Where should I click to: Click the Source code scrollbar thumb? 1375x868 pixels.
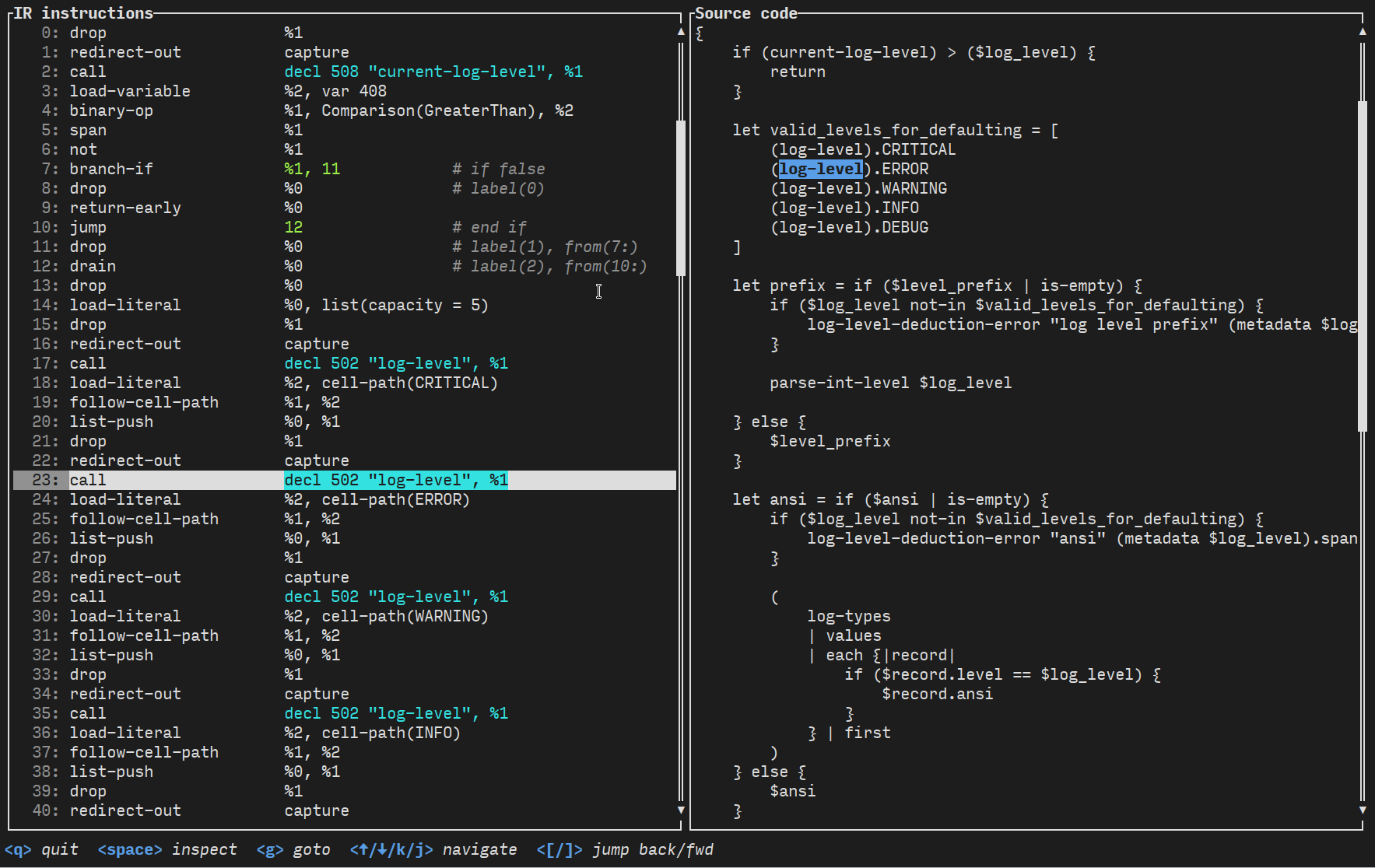pos(1363,266)
